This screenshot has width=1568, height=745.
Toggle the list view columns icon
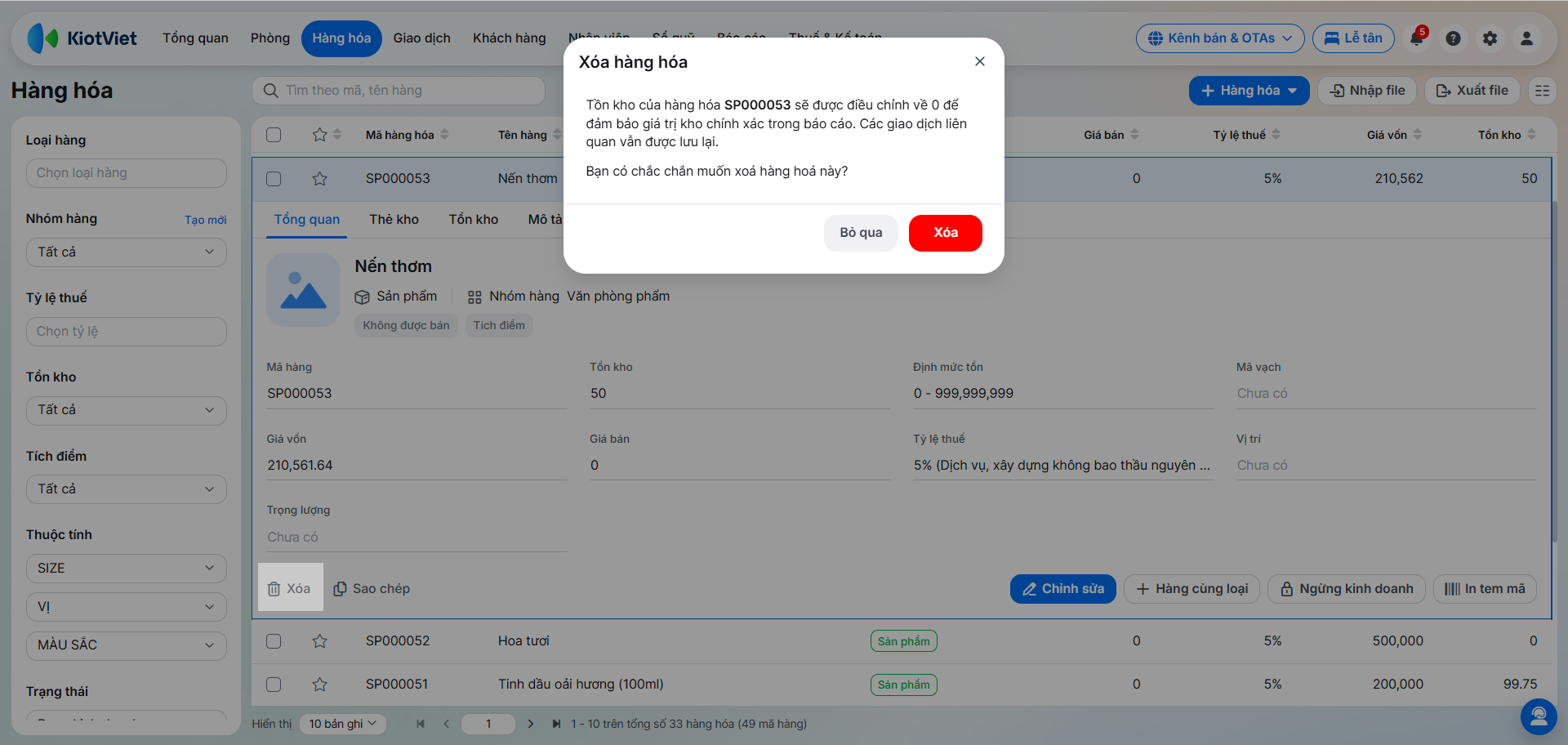[1542, 91]
